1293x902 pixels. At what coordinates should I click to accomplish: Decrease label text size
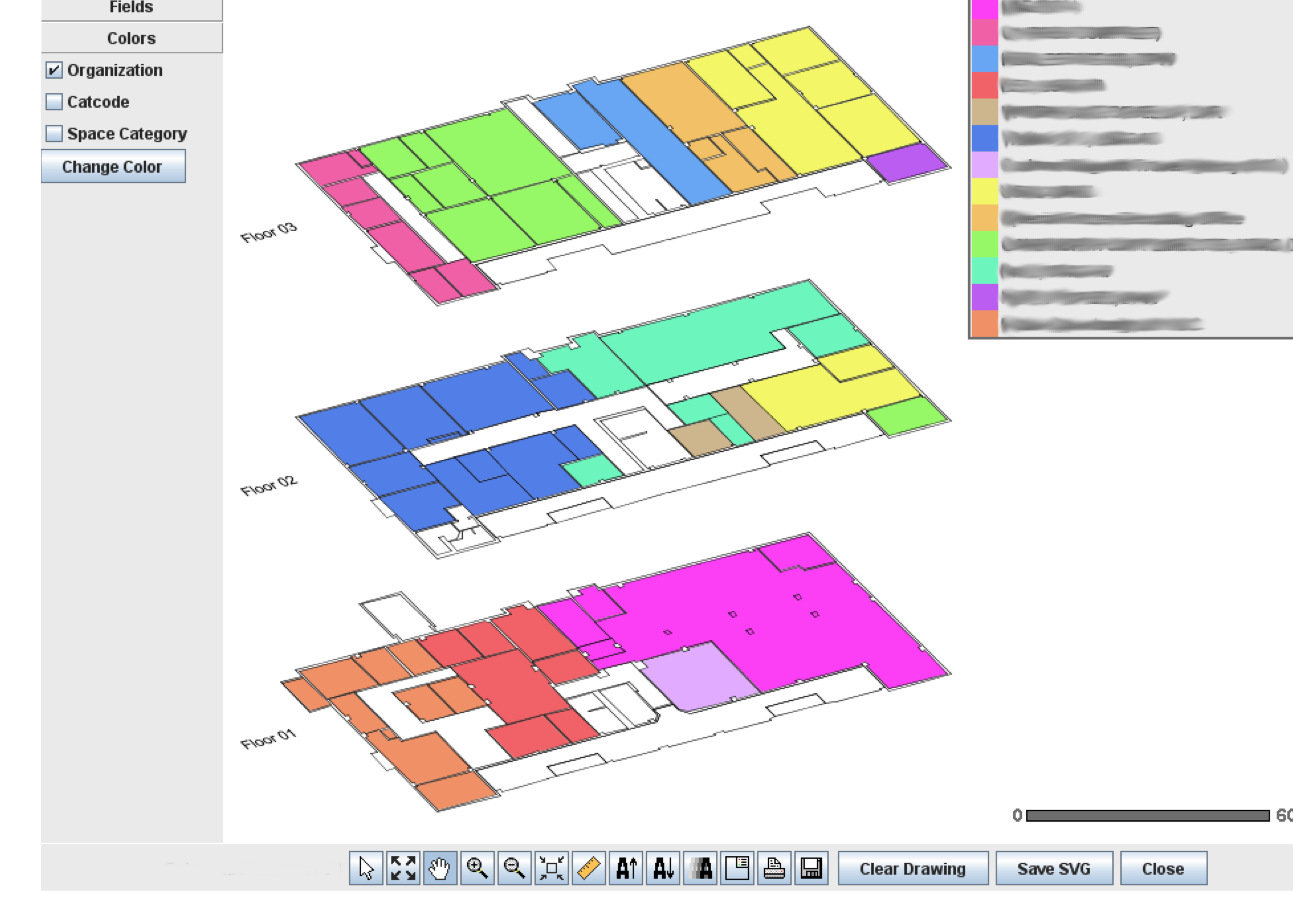pos(663,868)
